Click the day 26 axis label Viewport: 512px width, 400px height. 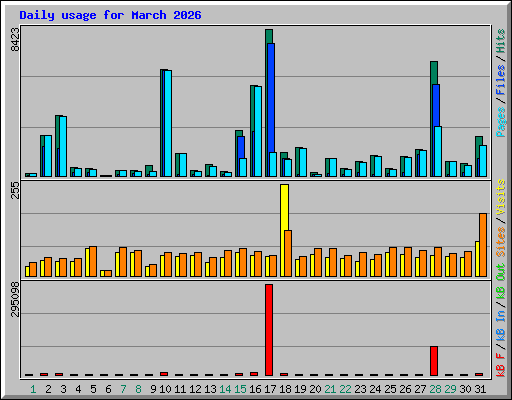click(x=405, y=389)
